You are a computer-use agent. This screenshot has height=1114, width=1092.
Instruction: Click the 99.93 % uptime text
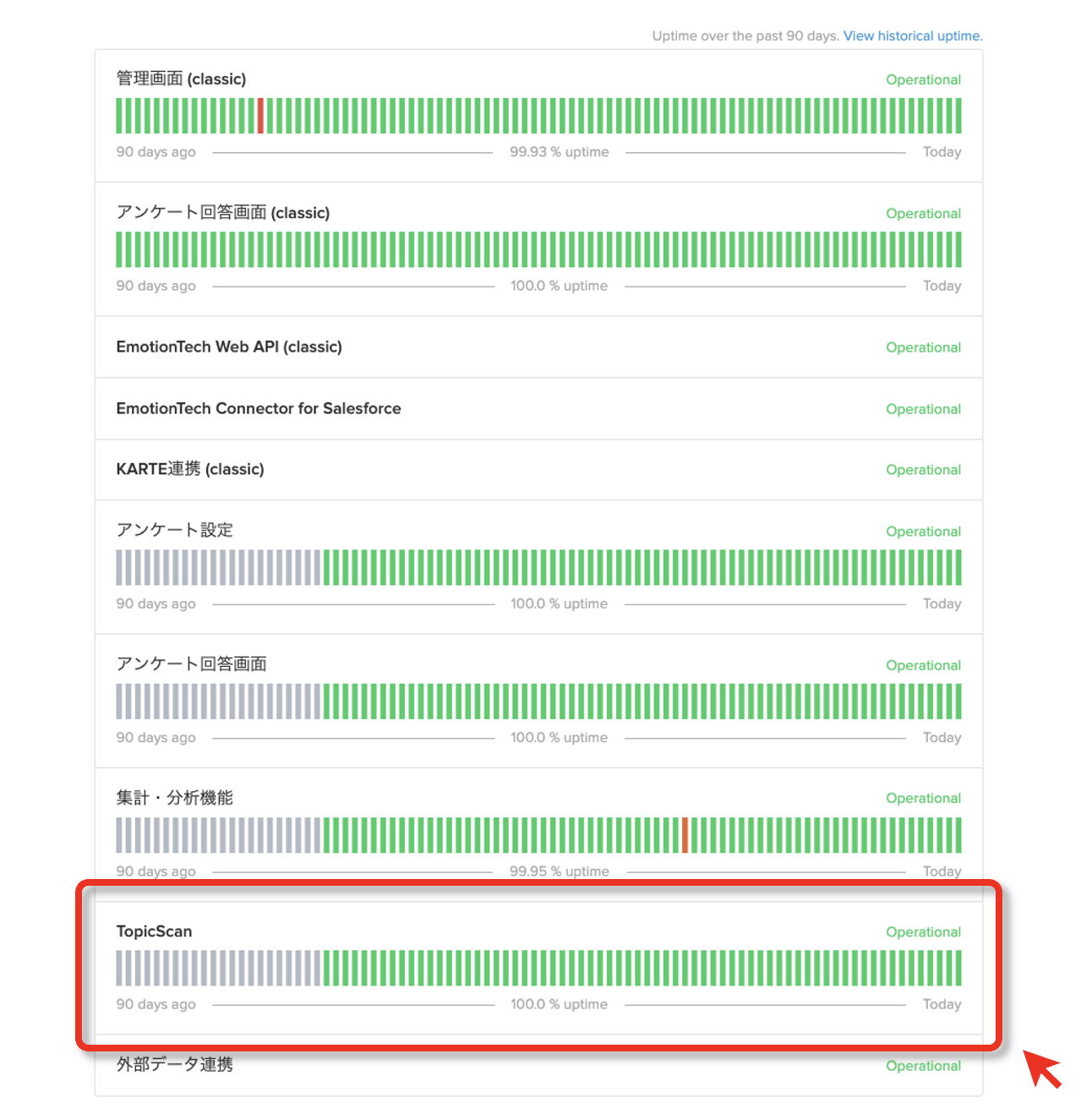tap(559, 152)
